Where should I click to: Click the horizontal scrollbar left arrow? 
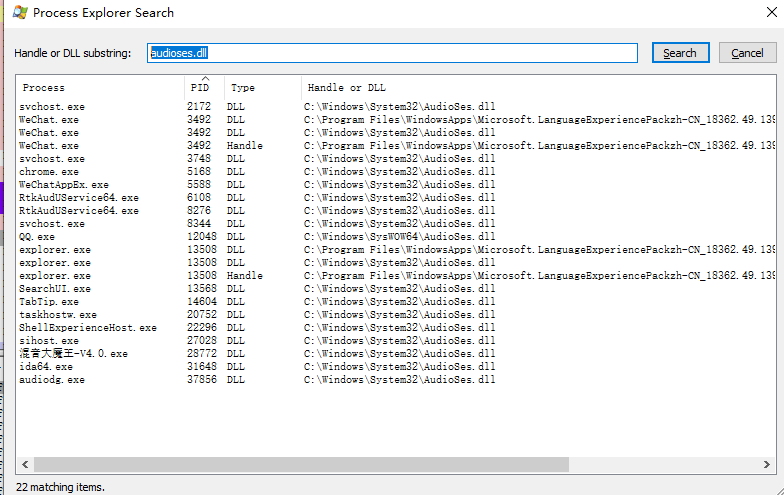(x=24, y=465)
